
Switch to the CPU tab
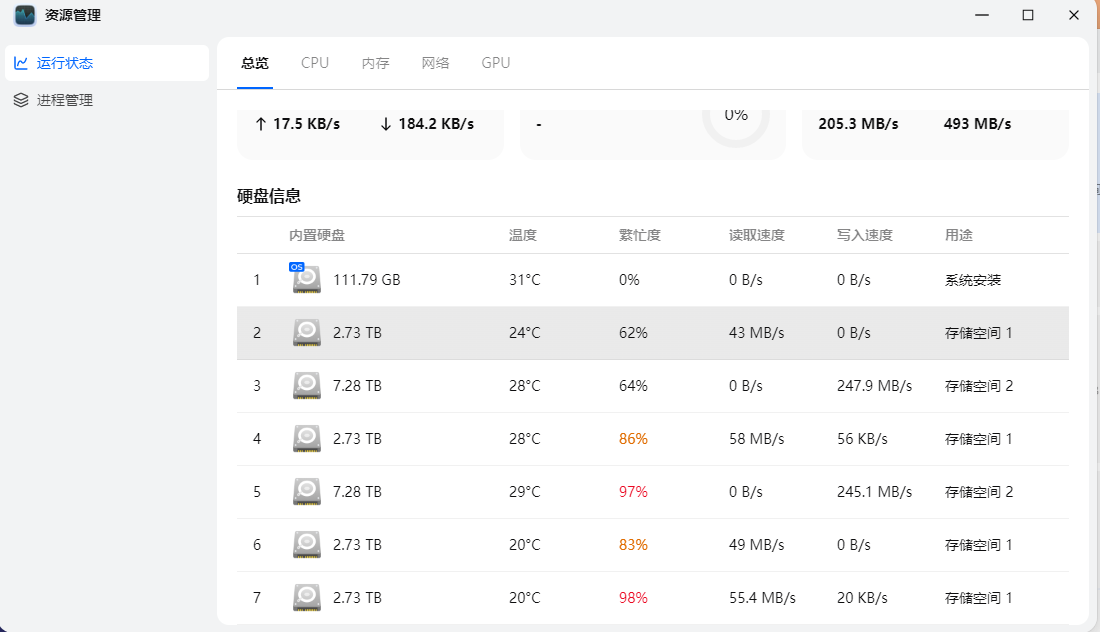(315, 63)
